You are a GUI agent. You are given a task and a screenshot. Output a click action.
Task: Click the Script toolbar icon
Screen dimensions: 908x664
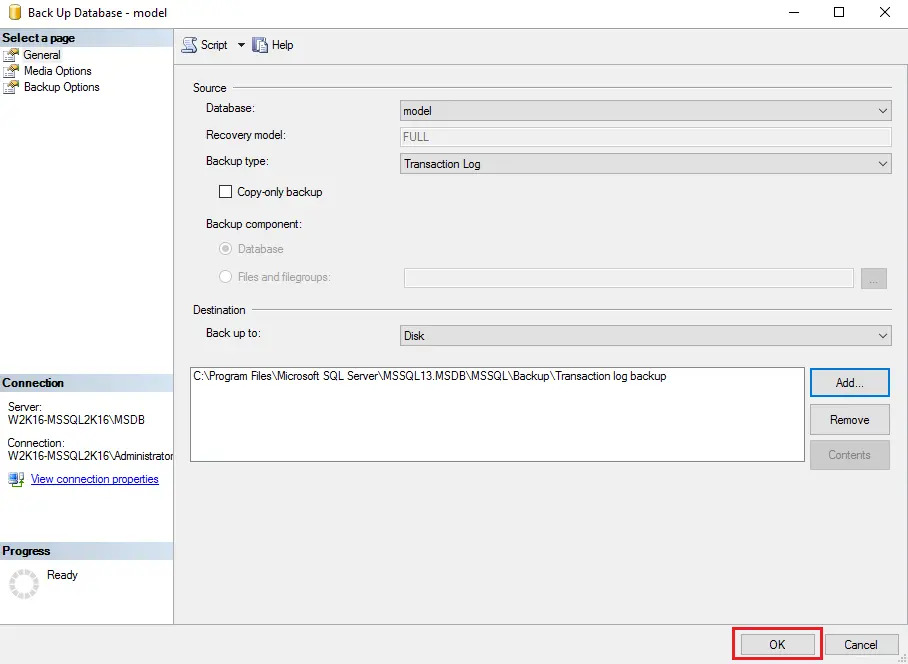[190, 45]
